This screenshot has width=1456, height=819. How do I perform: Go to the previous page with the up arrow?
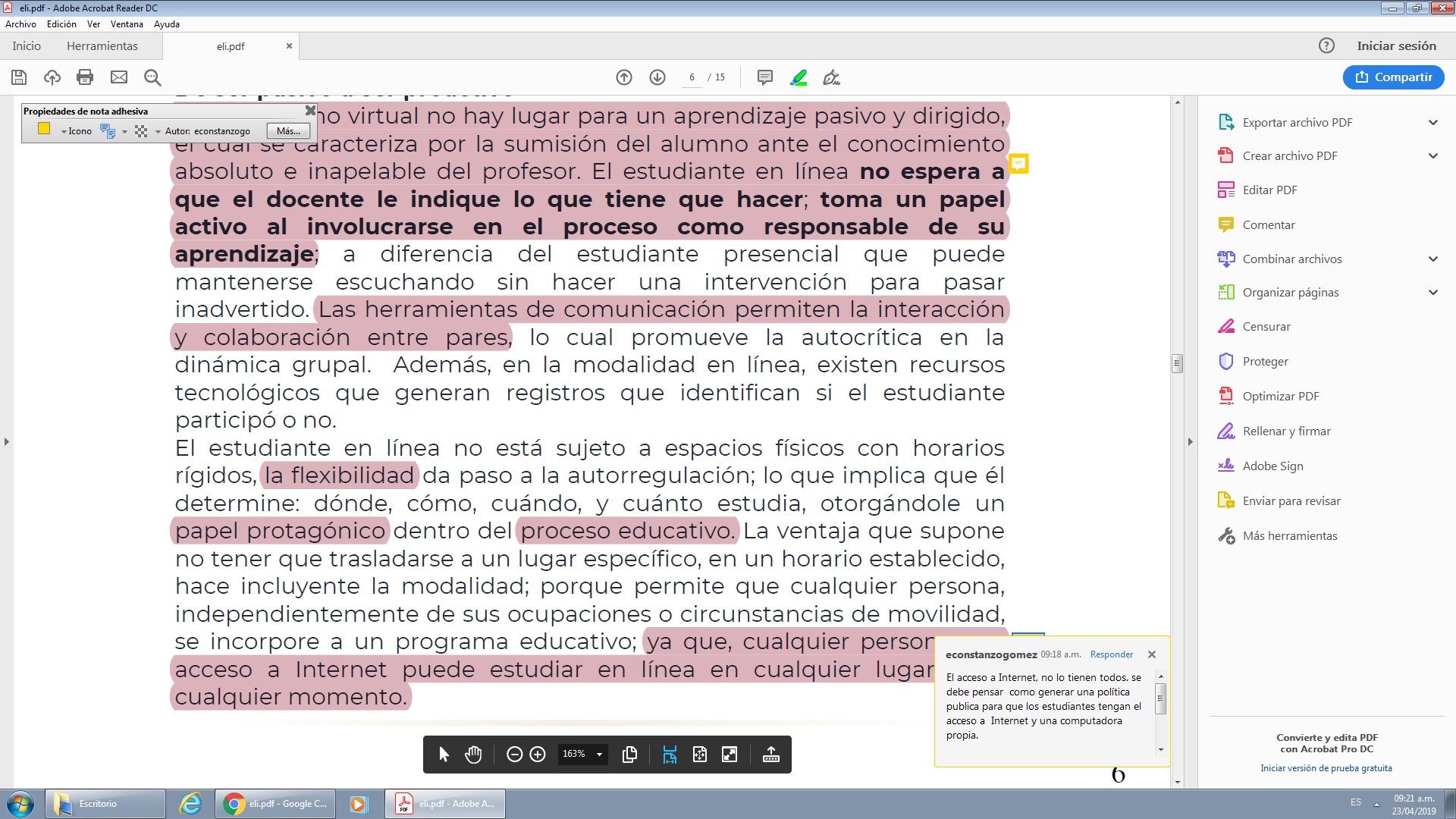click(624, 77)
